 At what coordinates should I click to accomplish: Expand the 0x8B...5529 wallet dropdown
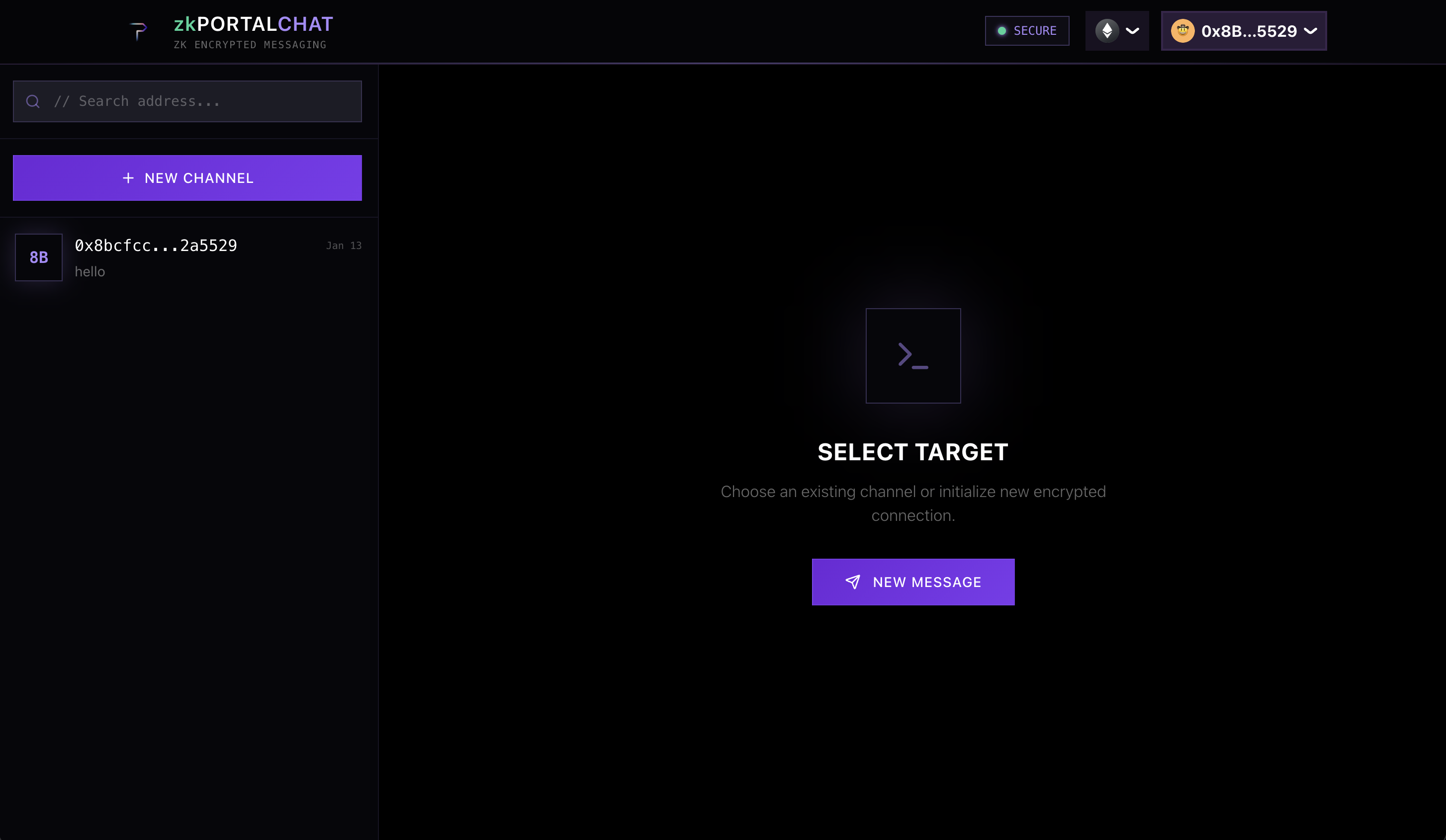tap(1312, 31)
